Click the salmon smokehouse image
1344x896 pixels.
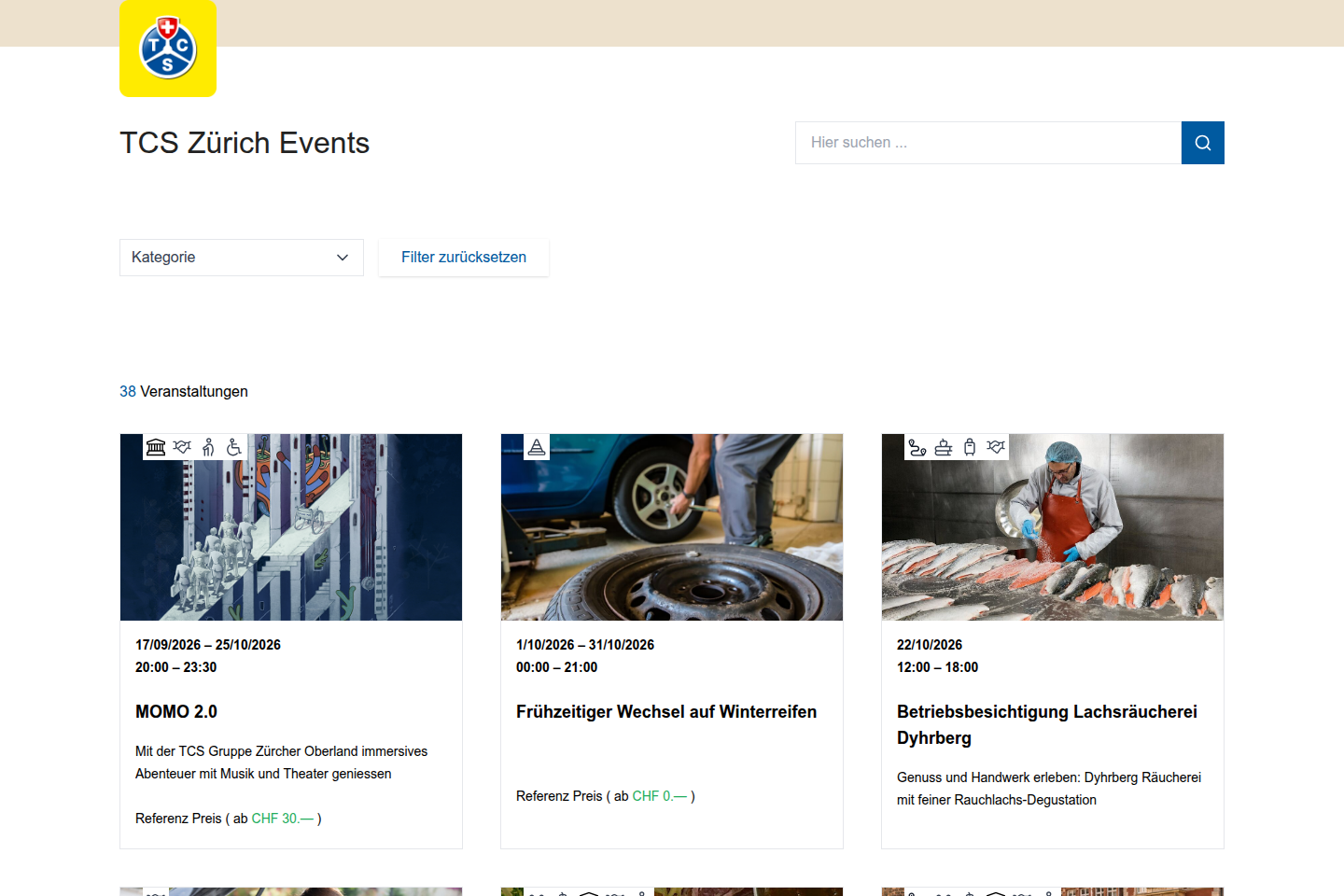tap(1053, 527)
